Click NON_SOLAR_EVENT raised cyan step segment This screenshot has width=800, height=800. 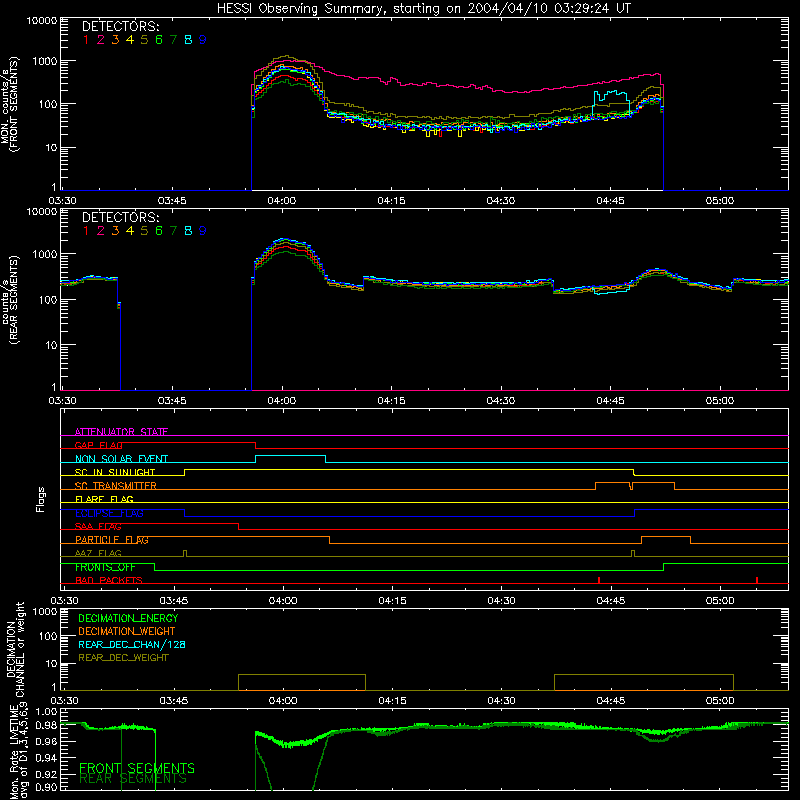290,456
